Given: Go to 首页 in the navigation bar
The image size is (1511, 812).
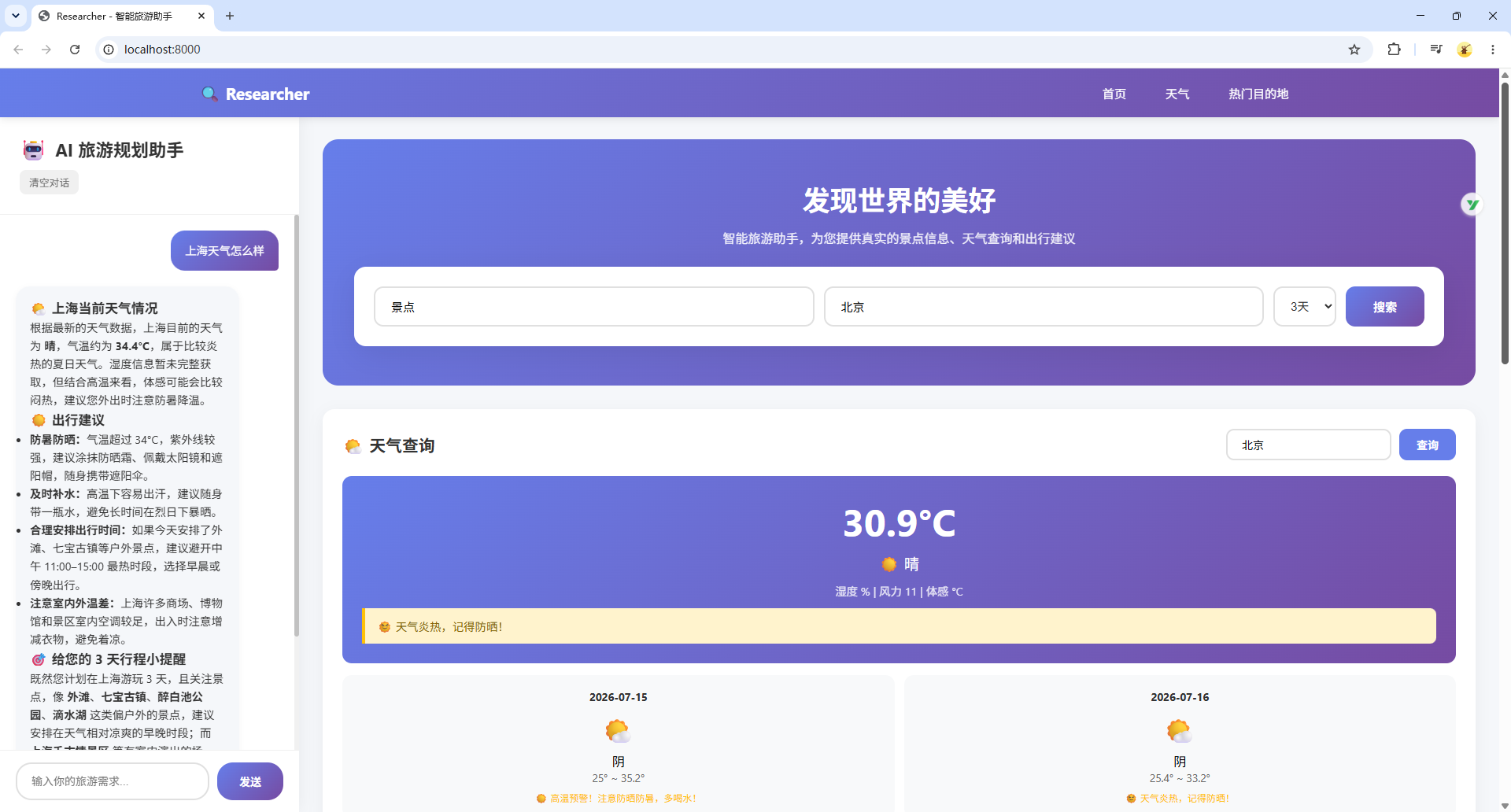Looking at the screenshot, I should (x=1114, y=94).
